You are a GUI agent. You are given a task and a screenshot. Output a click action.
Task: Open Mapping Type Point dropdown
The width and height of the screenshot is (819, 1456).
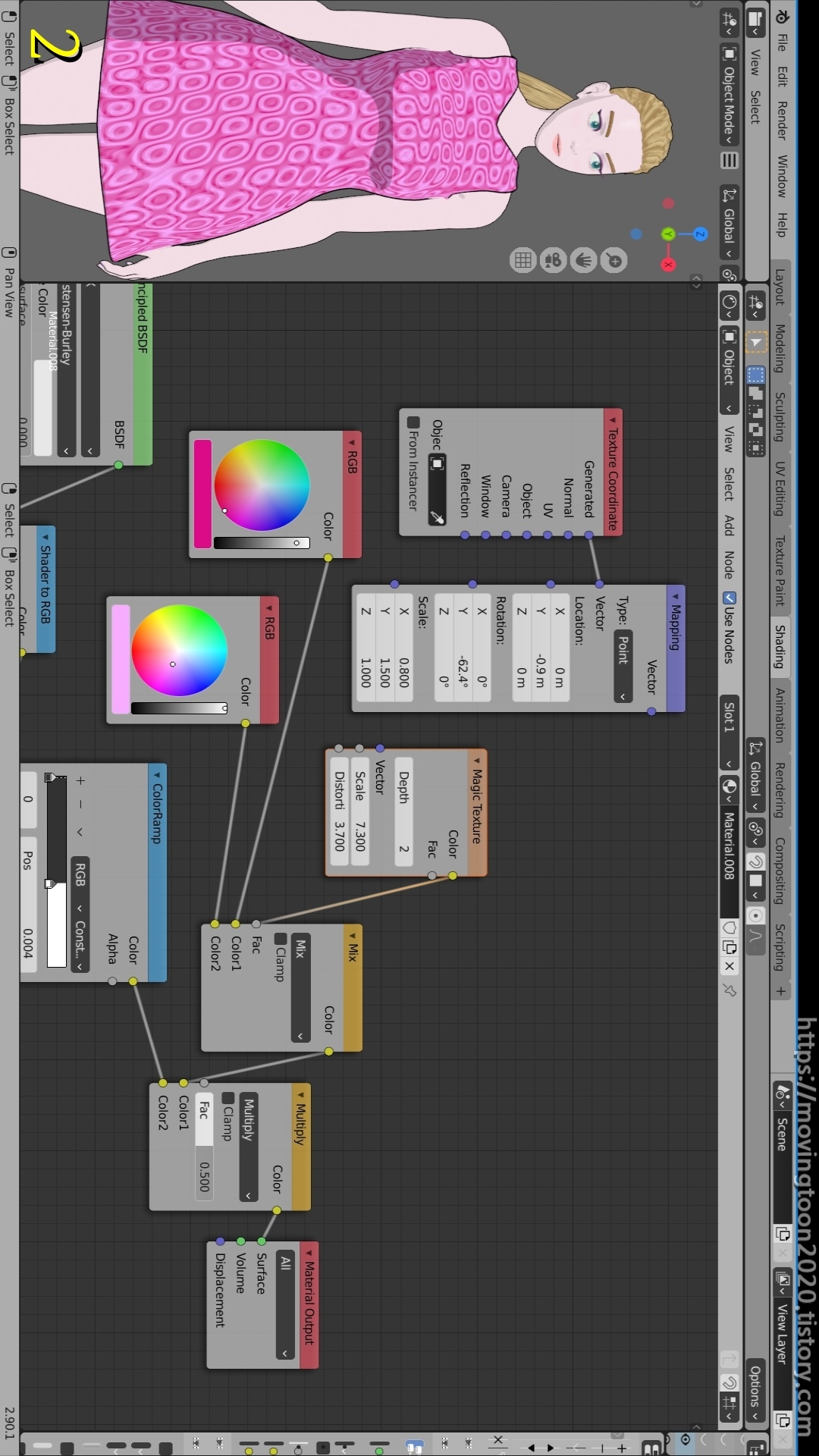(x=623, y=666)
